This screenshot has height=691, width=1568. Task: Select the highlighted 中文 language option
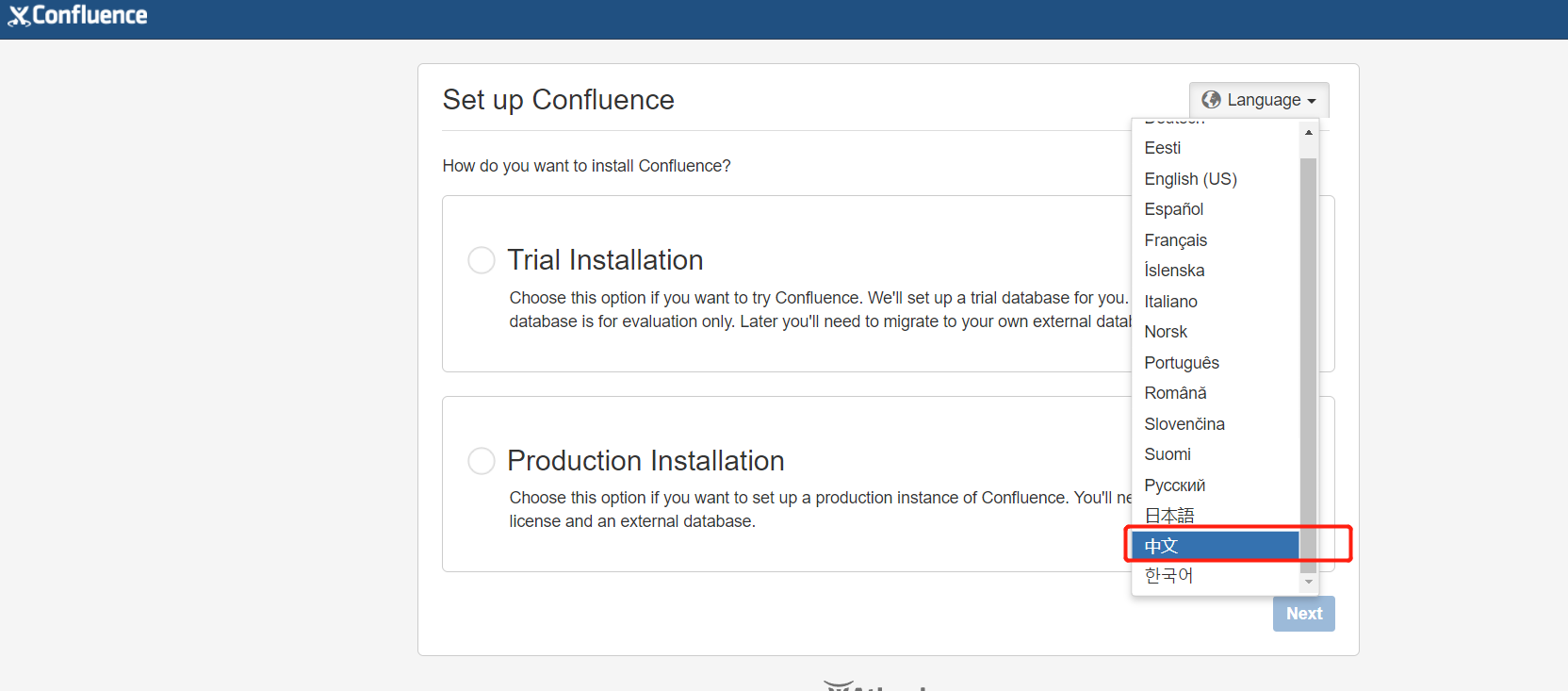tap(1216, 546)
